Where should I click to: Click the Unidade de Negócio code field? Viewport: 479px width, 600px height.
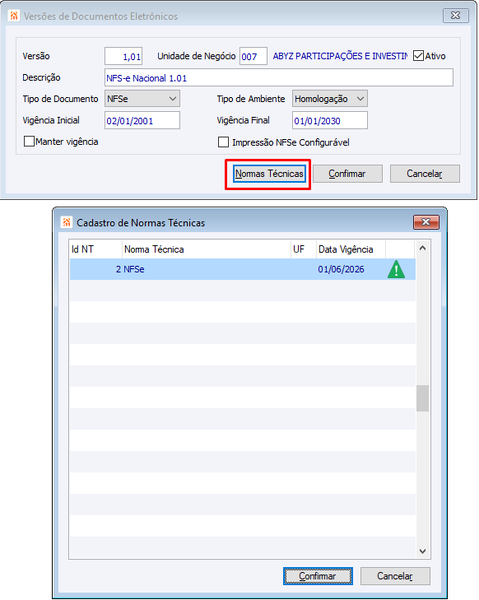(253, 57)
